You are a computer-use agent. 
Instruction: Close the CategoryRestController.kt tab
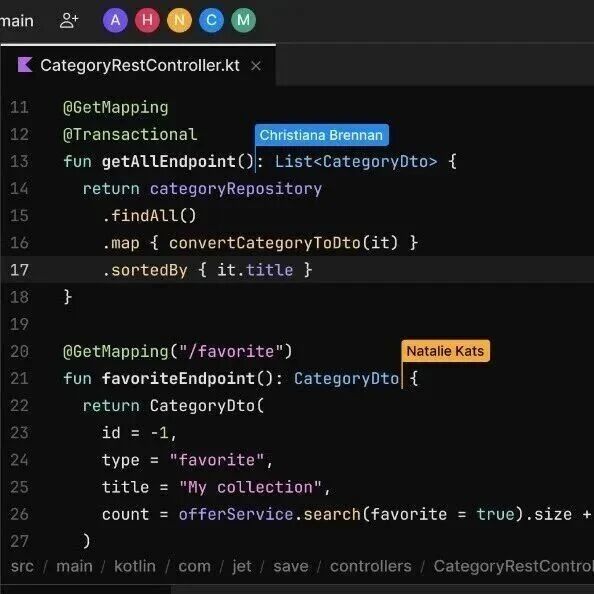point(256,66)
